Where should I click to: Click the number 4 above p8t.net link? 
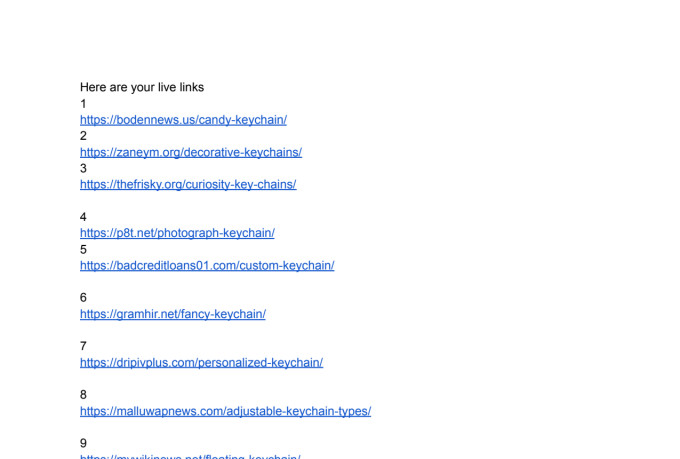[83, 217]
